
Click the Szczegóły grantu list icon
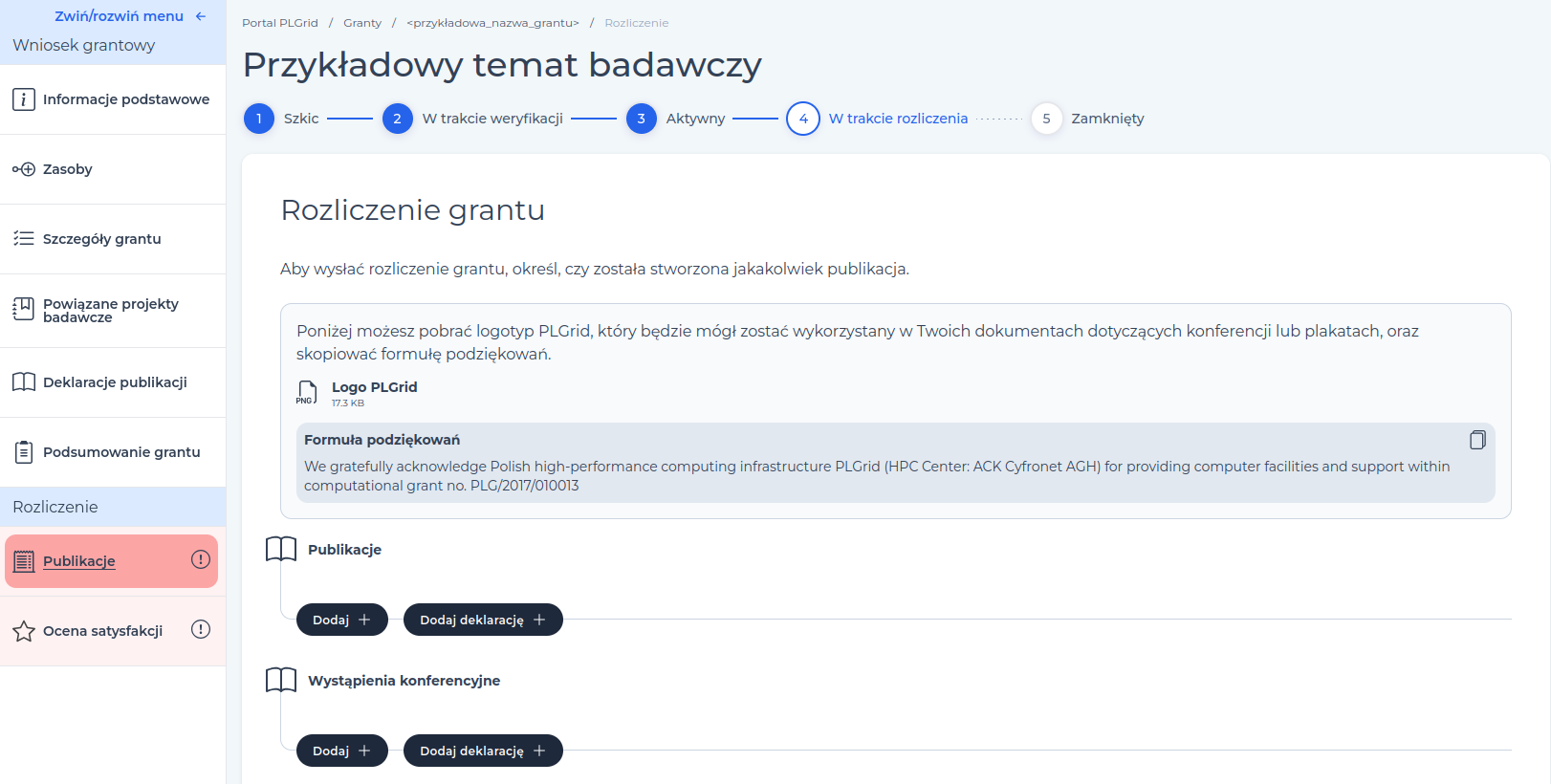[24, 239]
